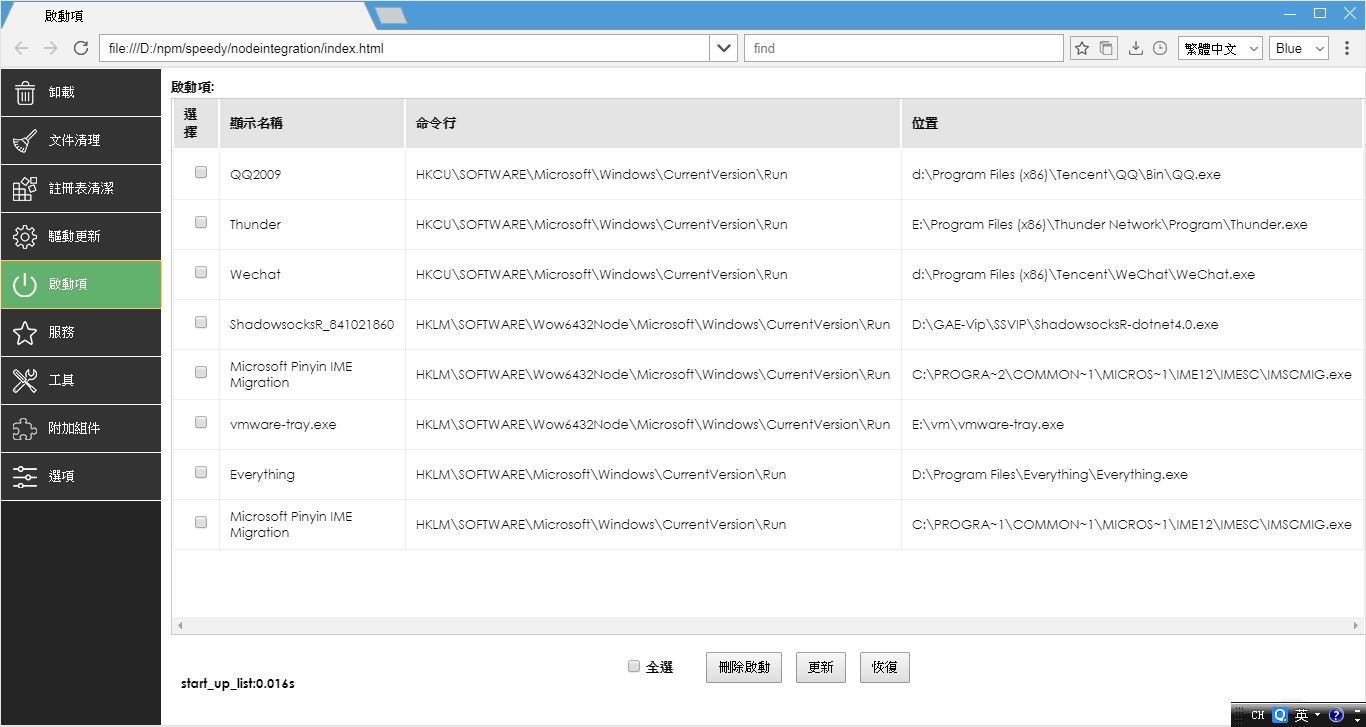The height and width of the screenshot is (727, 1366).
Task: Click the 選擇 column header
Action: coord(196,124)
